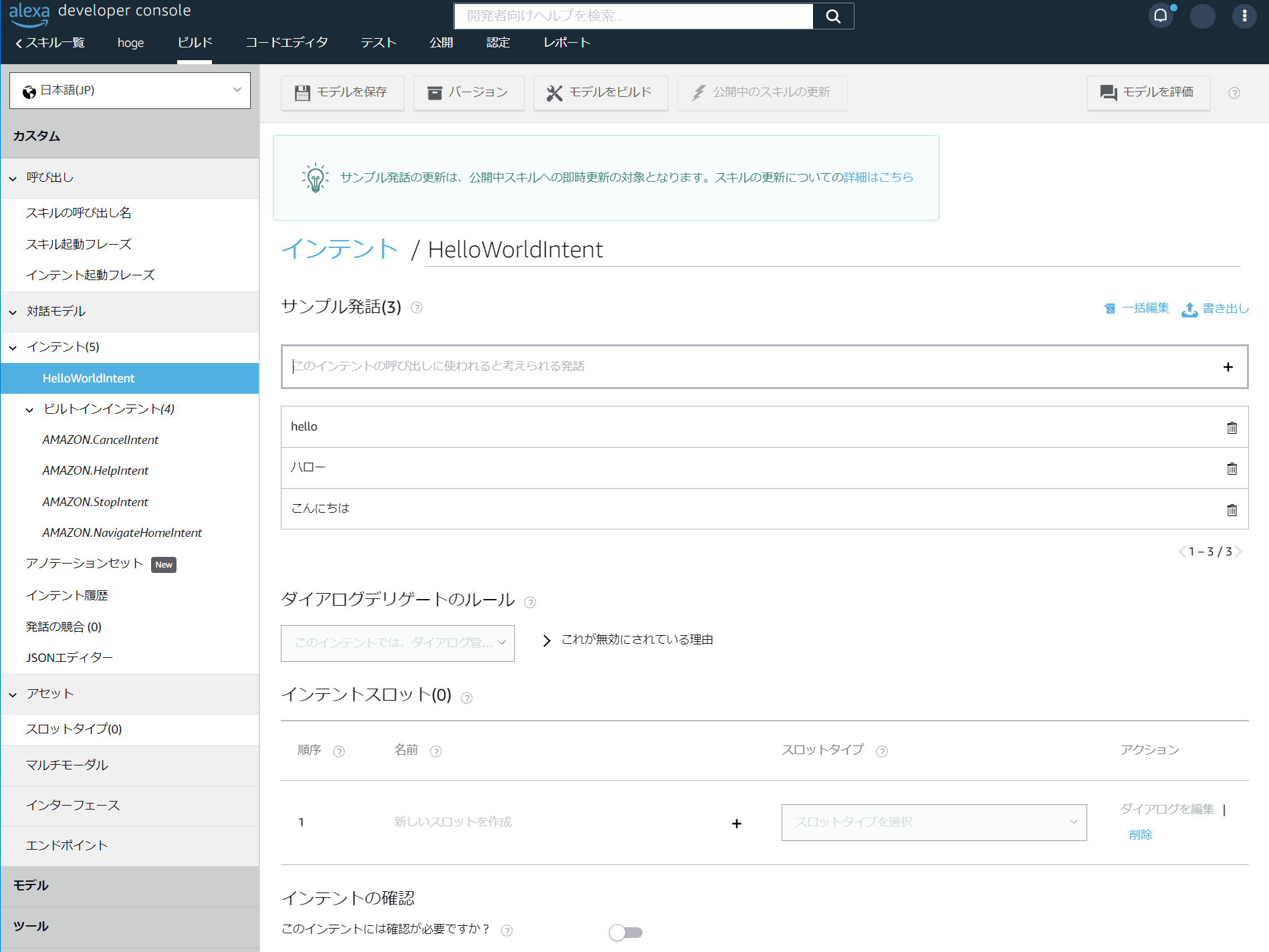Open the 一括編集 bulk edit link

[x=1137, y=308]
